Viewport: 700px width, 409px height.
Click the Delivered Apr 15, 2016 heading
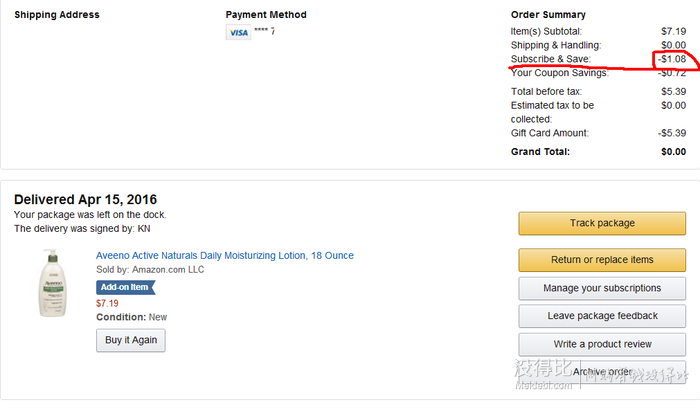tap(85, 200)
